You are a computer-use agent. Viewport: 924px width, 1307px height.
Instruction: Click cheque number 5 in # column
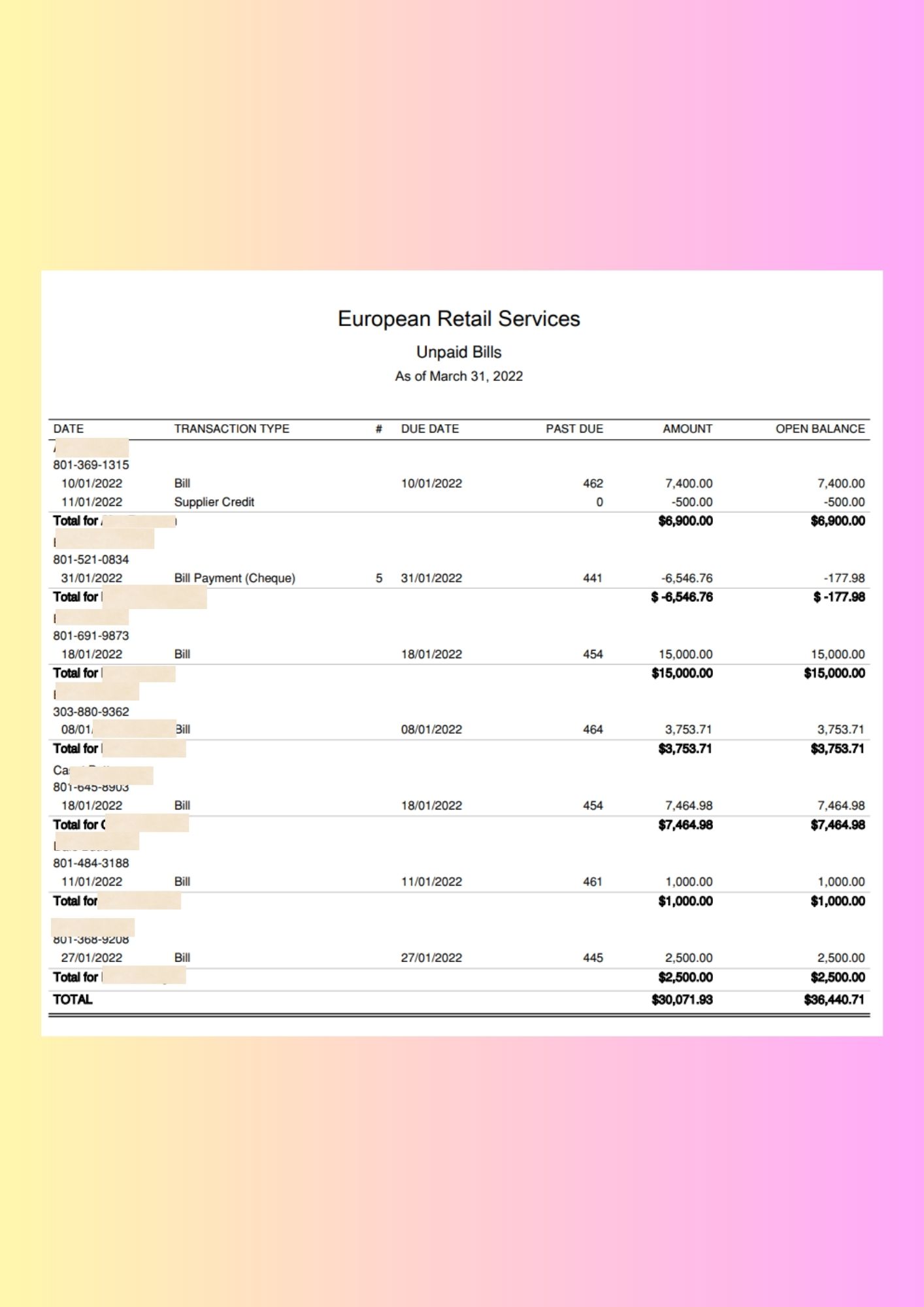(379, 578)
